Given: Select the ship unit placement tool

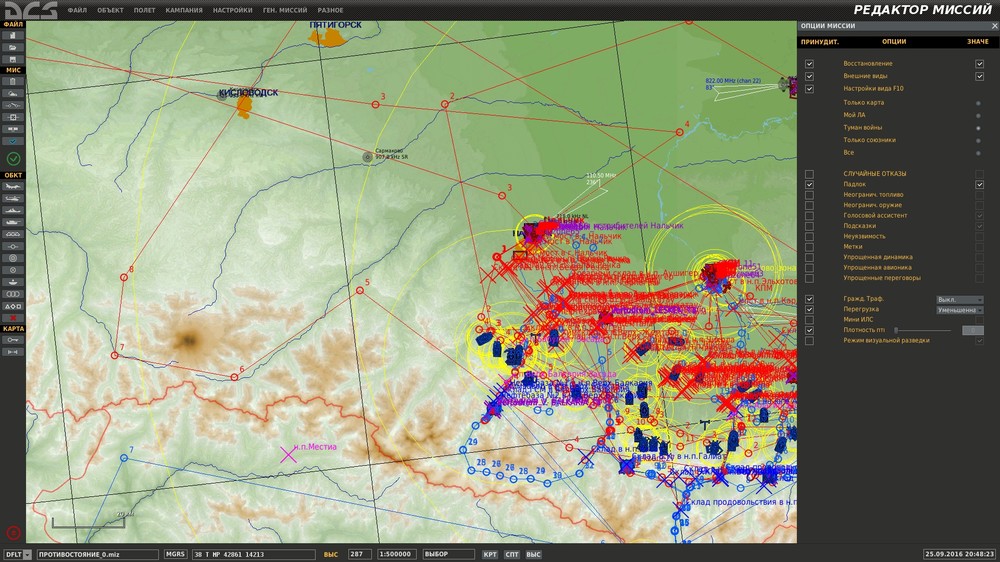Looking at the screenshot, I should (13, 210).
